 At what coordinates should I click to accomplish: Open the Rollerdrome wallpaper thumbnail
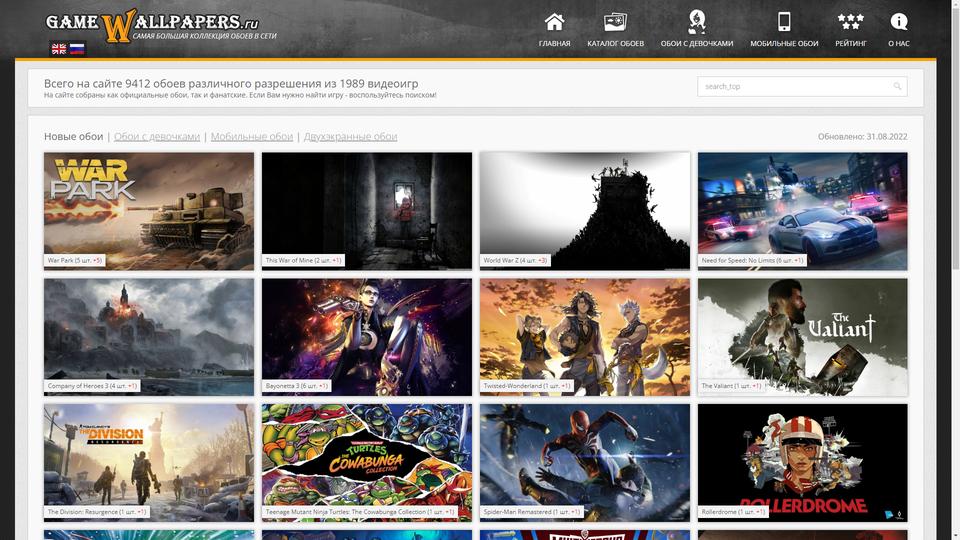pos(803,463)
